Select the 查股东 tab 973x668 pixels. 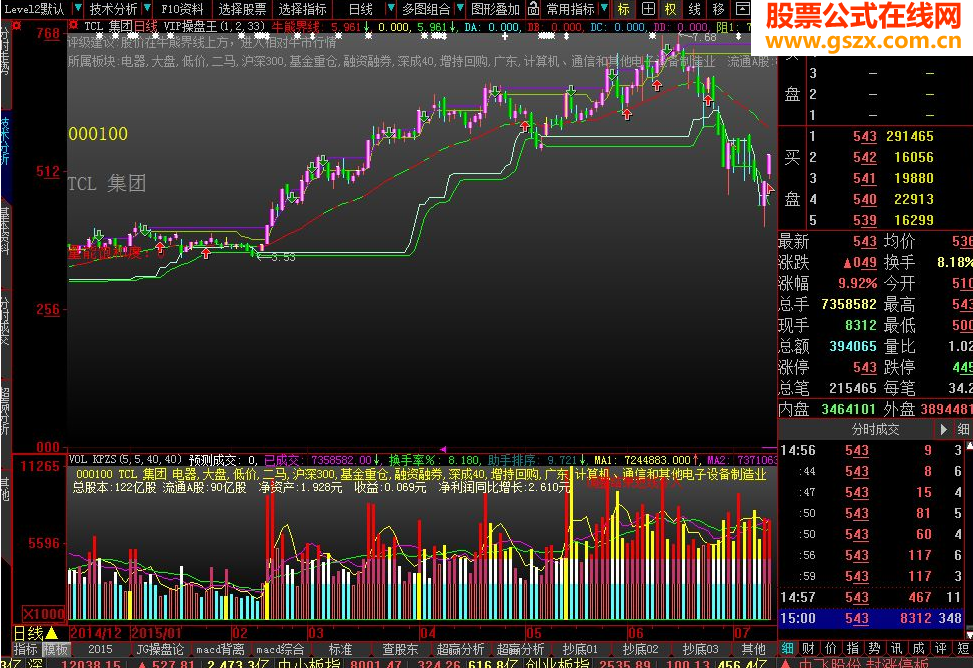400,649
